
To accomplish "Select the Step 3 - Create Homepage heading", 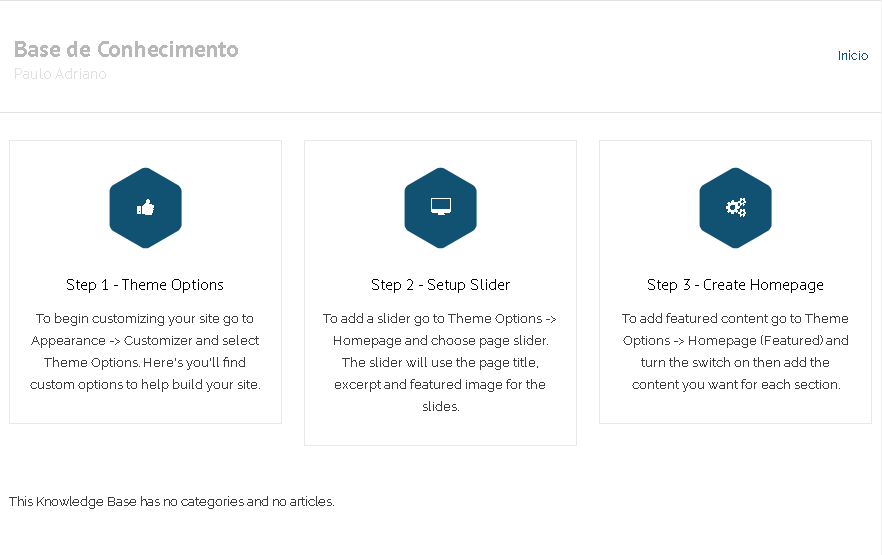I will 735,285.
